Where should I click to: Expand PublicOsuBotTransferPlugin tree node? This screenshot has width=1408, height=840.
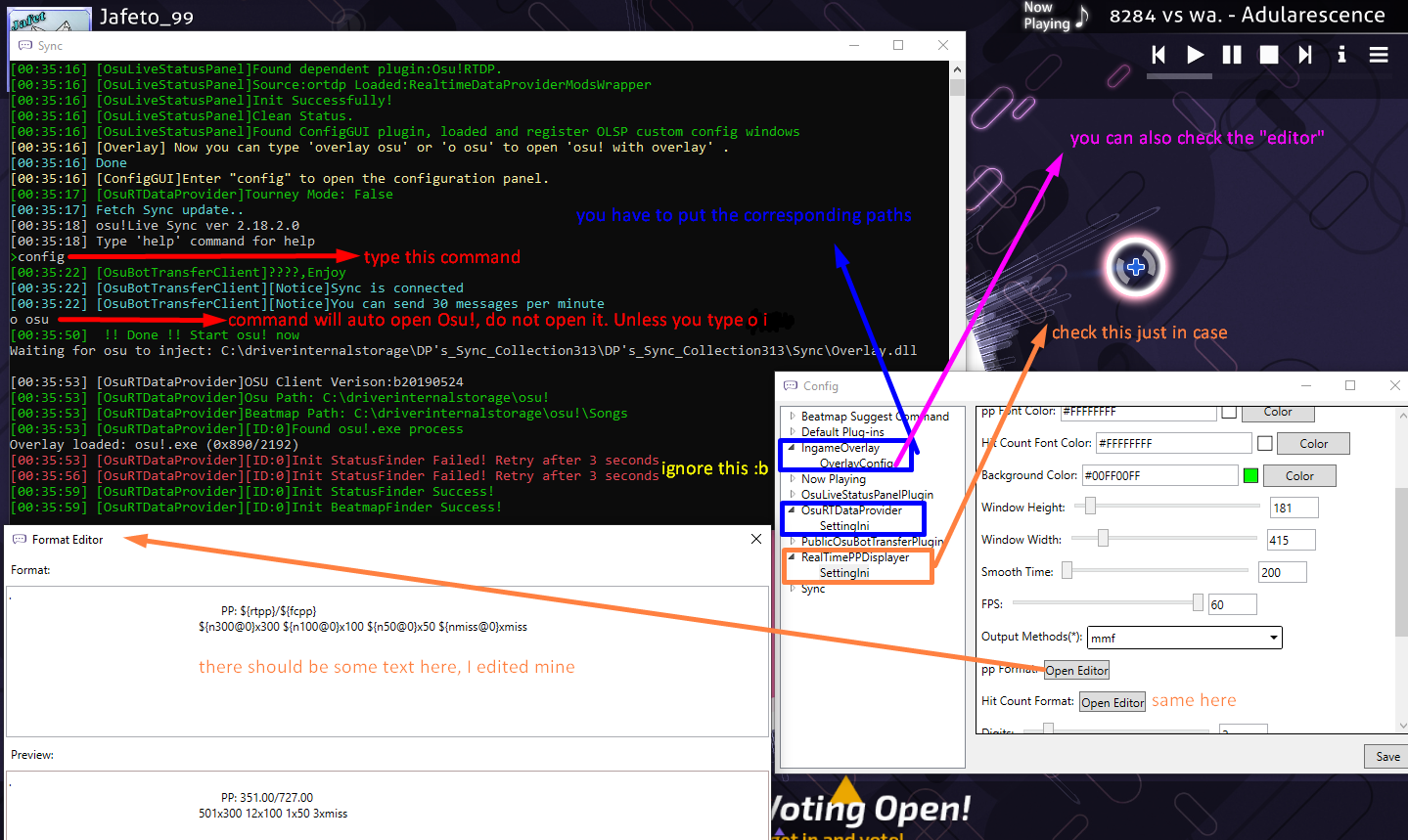coord(793,541)
